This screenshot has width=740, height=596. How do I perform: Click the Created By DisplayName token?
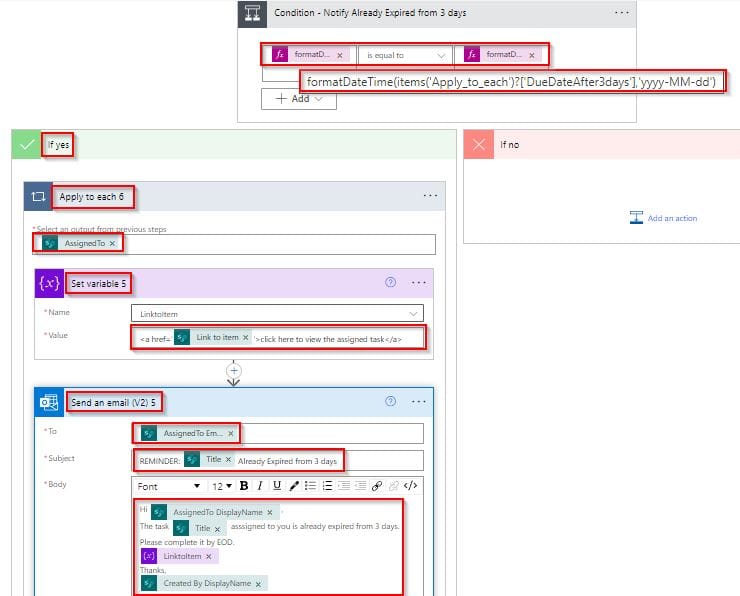pyautogui.click(x=204, y=584)
